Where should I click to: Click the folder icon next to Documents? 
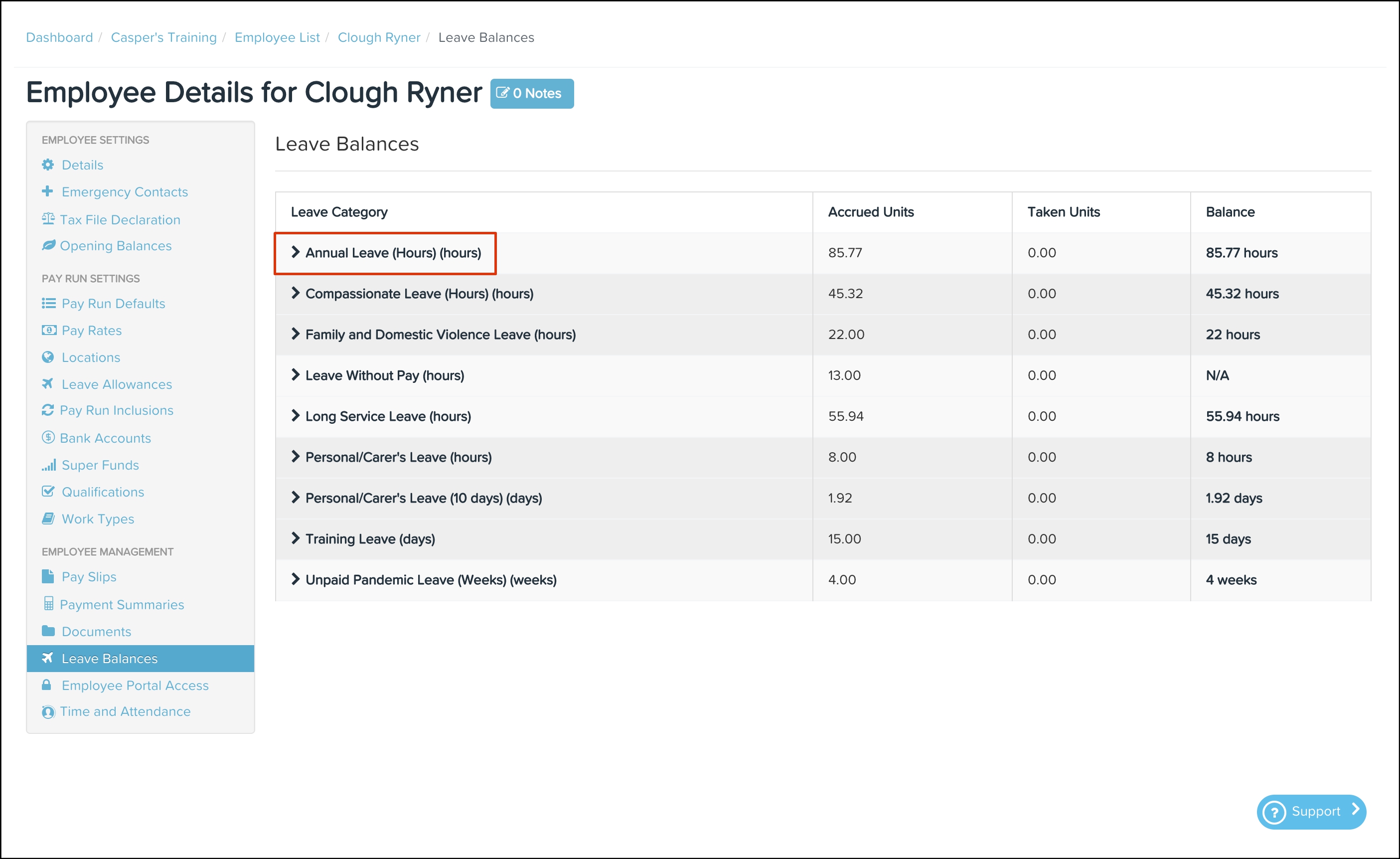pos(48,631)
